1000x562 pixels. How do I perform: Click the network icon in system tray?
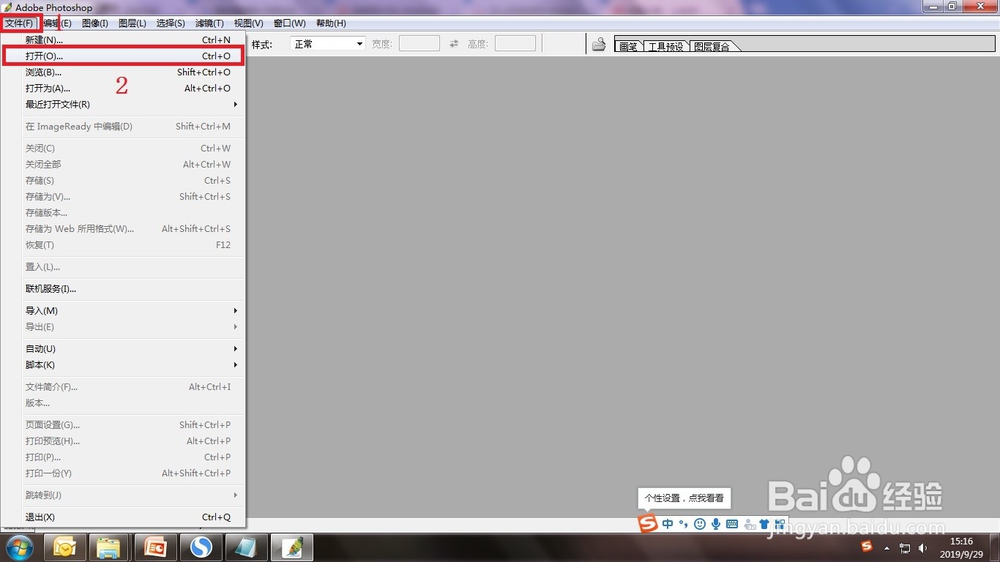[x=904, y=548]
